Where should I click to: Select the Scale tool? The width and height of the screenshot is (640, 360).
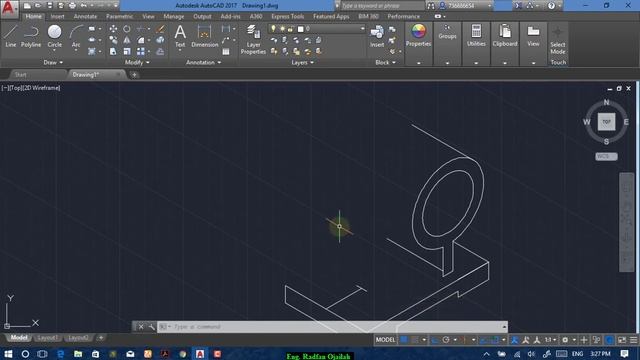coord(127,51)
